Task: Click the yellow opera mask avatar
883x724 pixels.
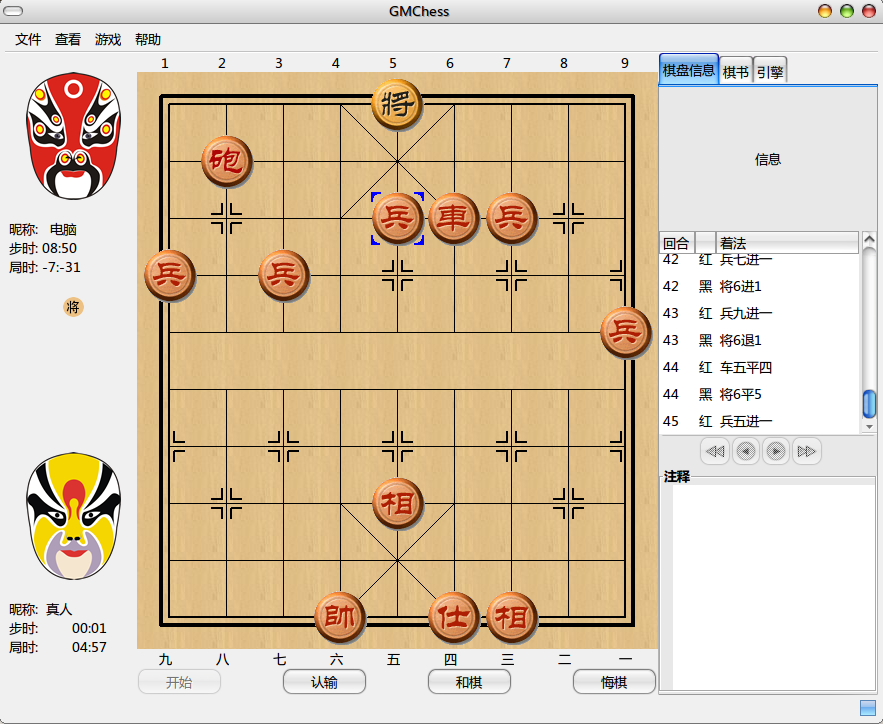Action: (73, 516)
